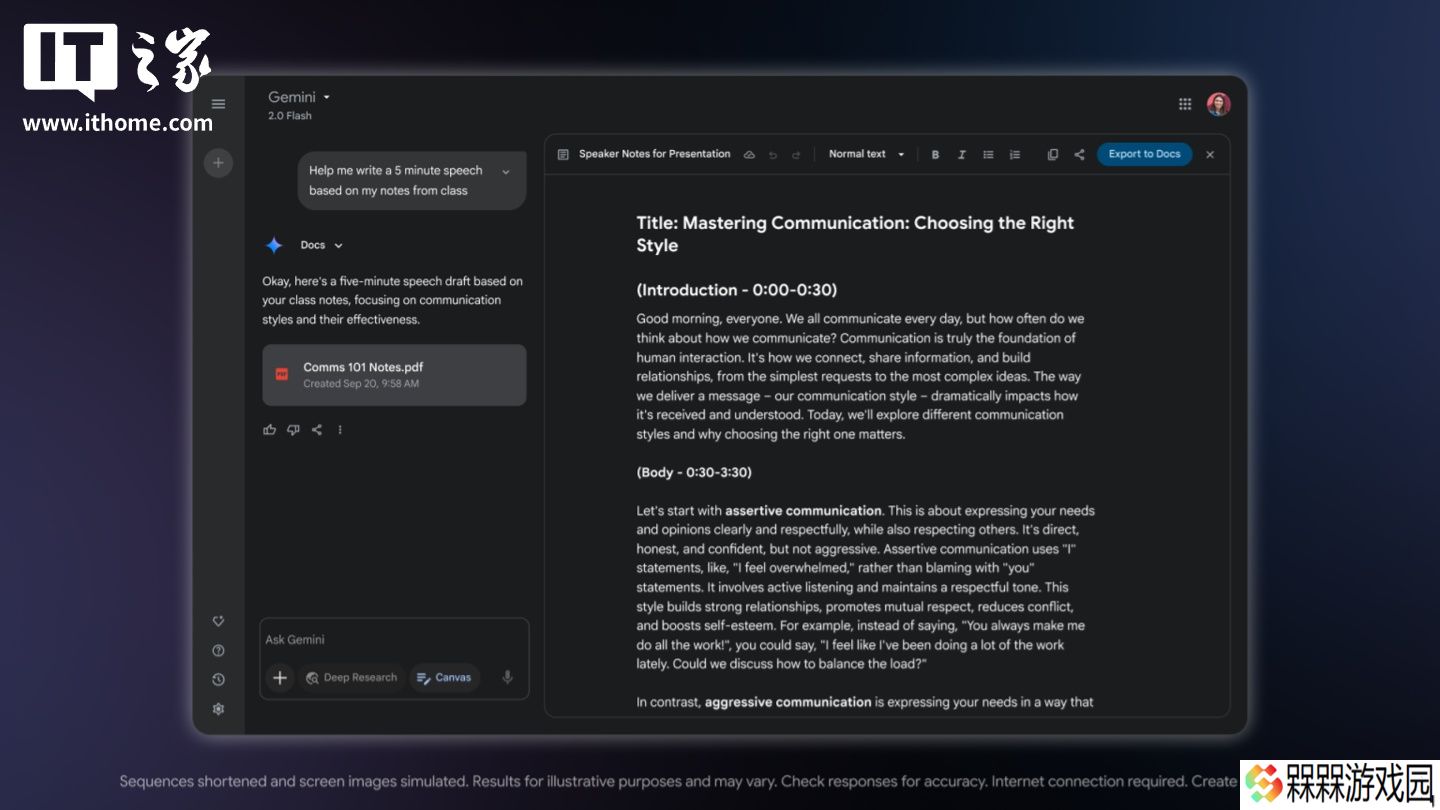Viewport: 1440px width, 810px height.
Task: Add attachment with the plus button
Action: pos(280,678)
